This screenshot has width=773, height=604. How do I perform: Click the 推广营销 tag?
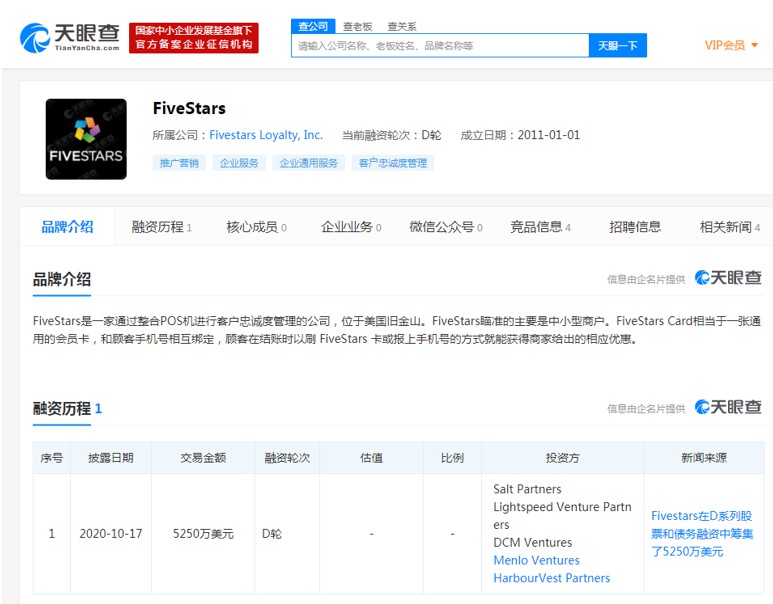pyautogui.click(x=179, y=163)
